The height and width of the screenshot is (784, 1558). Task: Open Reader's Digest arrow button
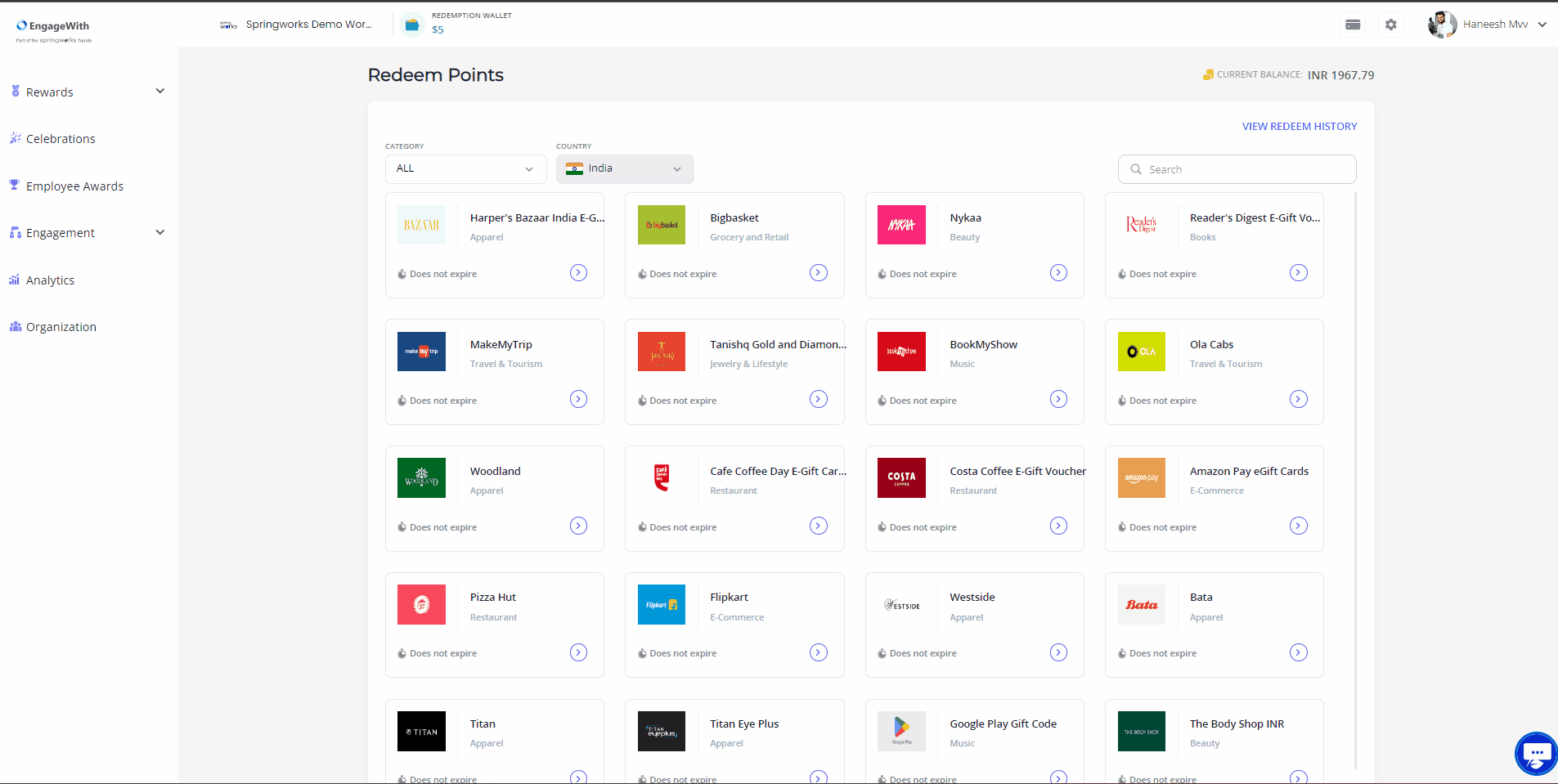[x=1299, y=273]
